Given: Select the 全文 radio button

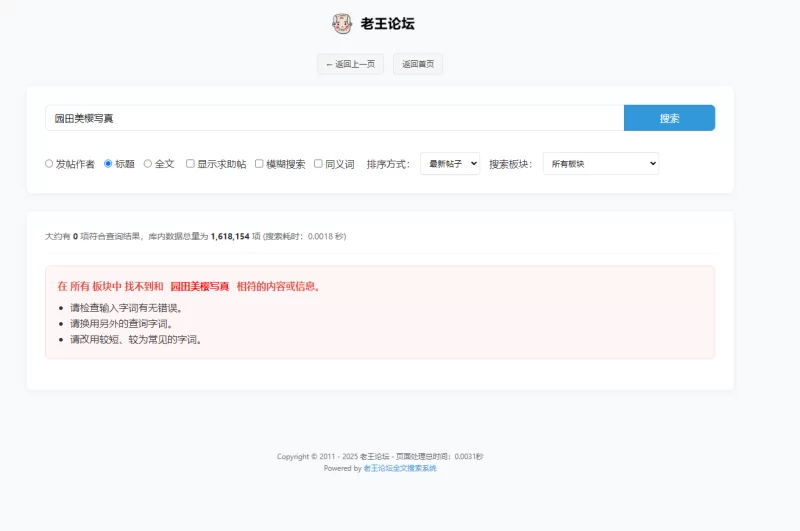Looking at the screenshot, I should tap(147, 164).
